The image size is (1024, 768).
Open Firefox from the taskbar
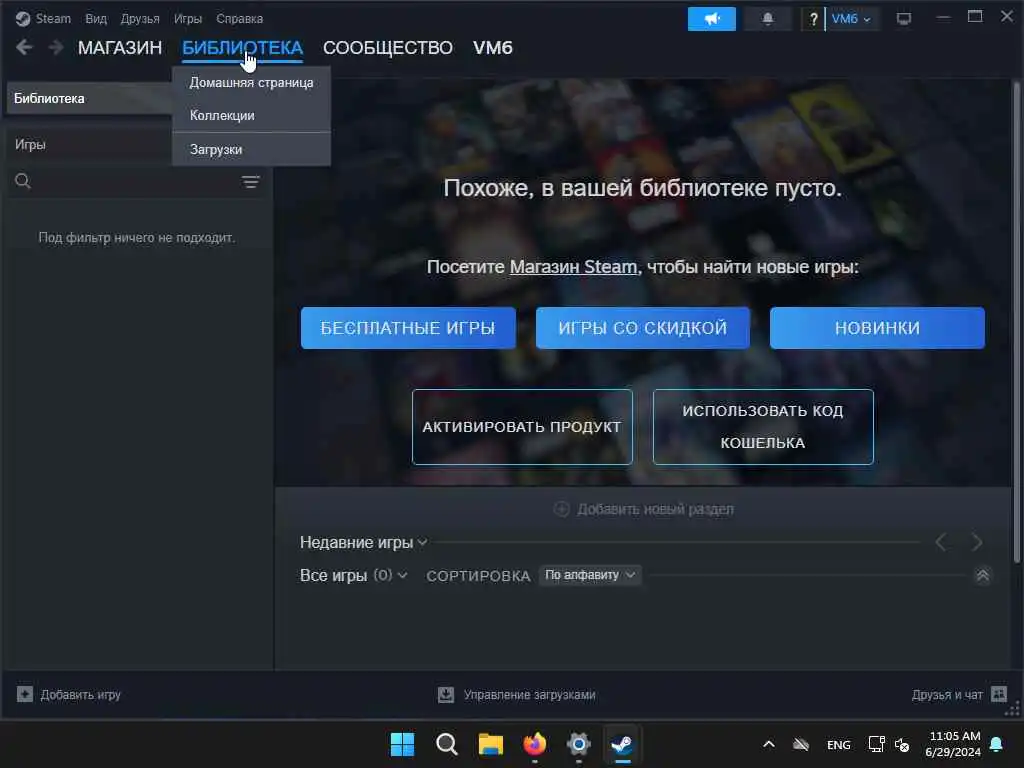[535, 744]
